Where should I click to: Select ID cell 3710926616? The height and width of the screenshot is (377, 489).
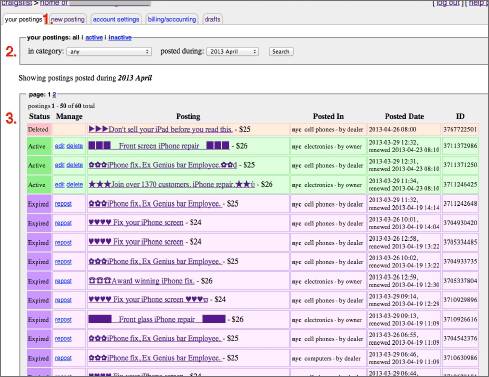click(x=460, y=319)
